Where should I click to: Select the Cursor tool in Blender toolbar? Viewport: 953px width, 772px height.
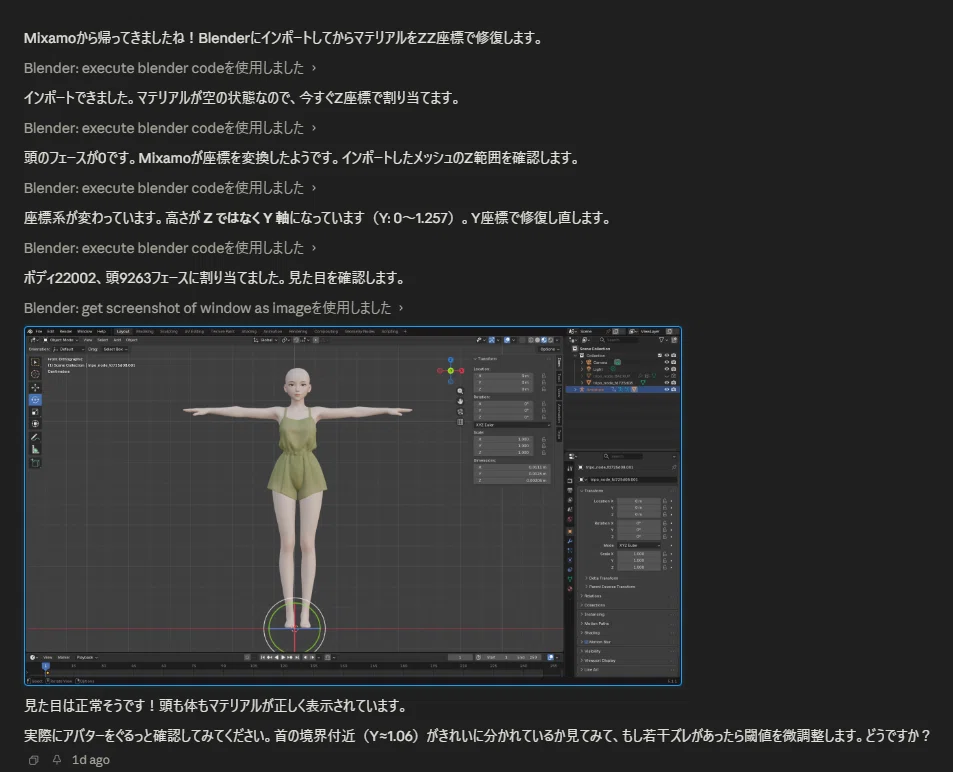[x=35, y=374]
